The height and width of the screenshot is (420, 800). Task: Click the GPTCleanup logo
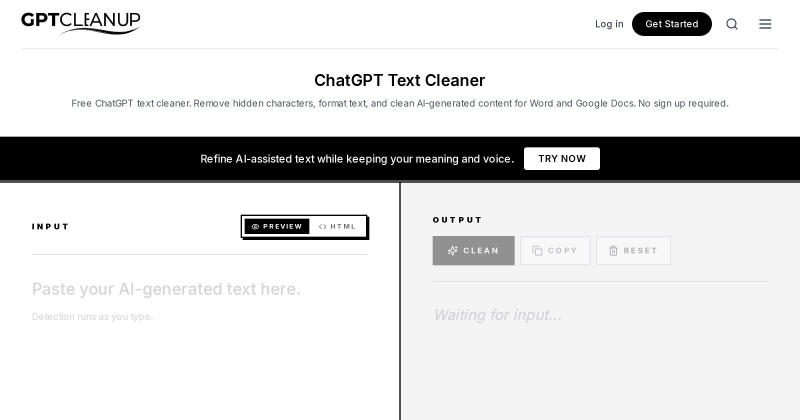(x=81, y=23)
